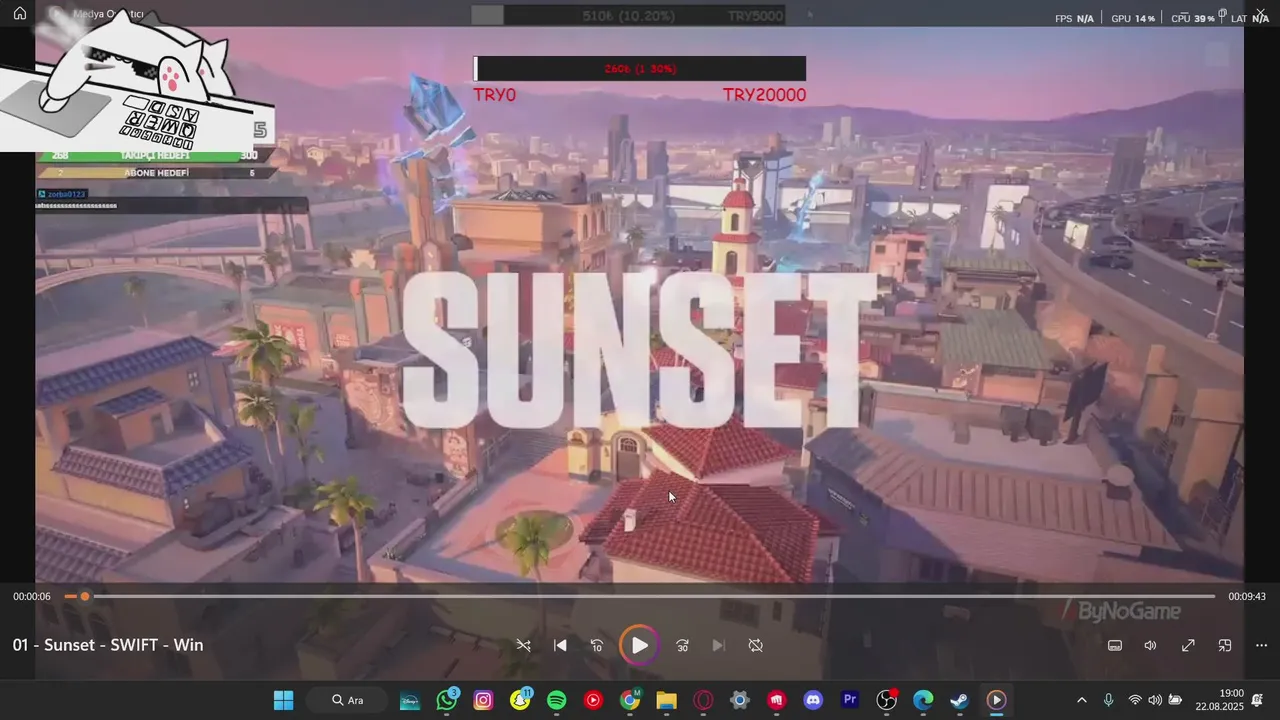
Task: Click the GPU 14% overlay readout
Action: 1133,18
